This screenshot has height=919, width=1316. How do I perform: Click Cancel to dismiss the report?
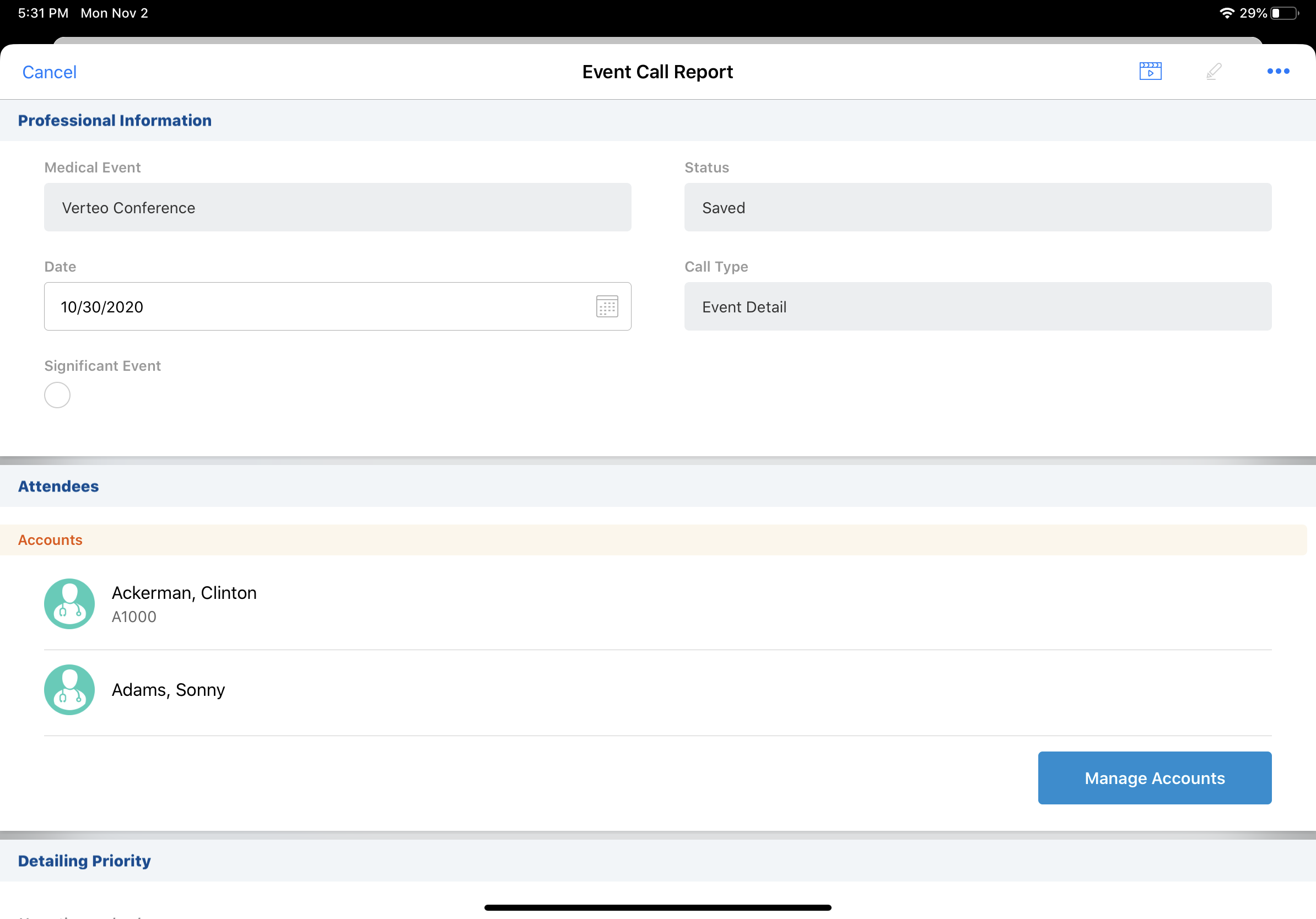49,72
